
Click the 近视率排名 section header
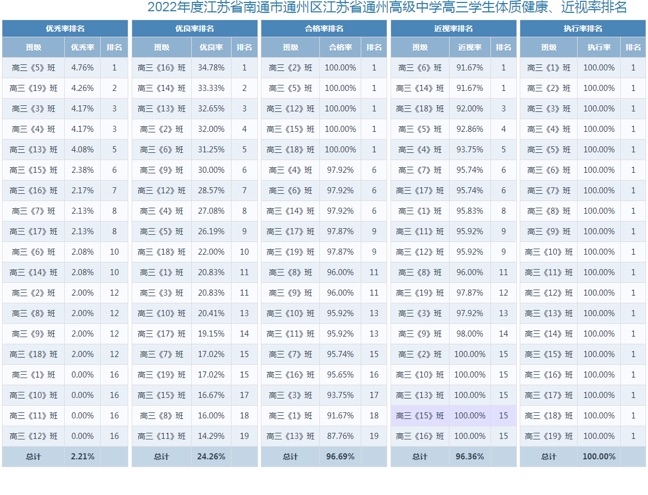[453, 28]
